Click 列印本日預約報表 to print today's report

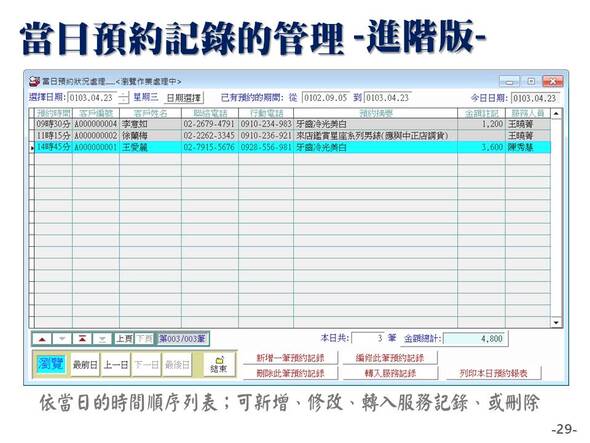pos(493,373)
